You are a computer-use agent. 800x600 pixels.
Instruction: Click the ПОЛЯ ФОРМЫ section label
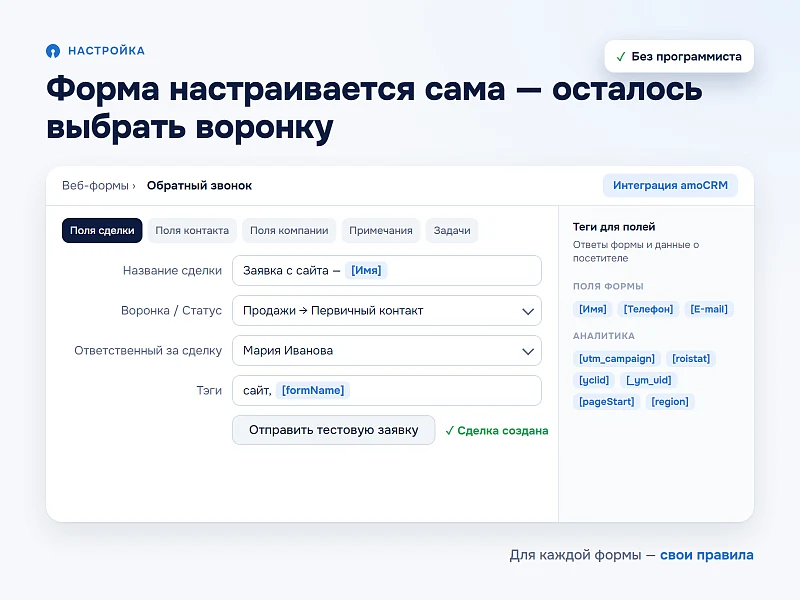[608, 286]
